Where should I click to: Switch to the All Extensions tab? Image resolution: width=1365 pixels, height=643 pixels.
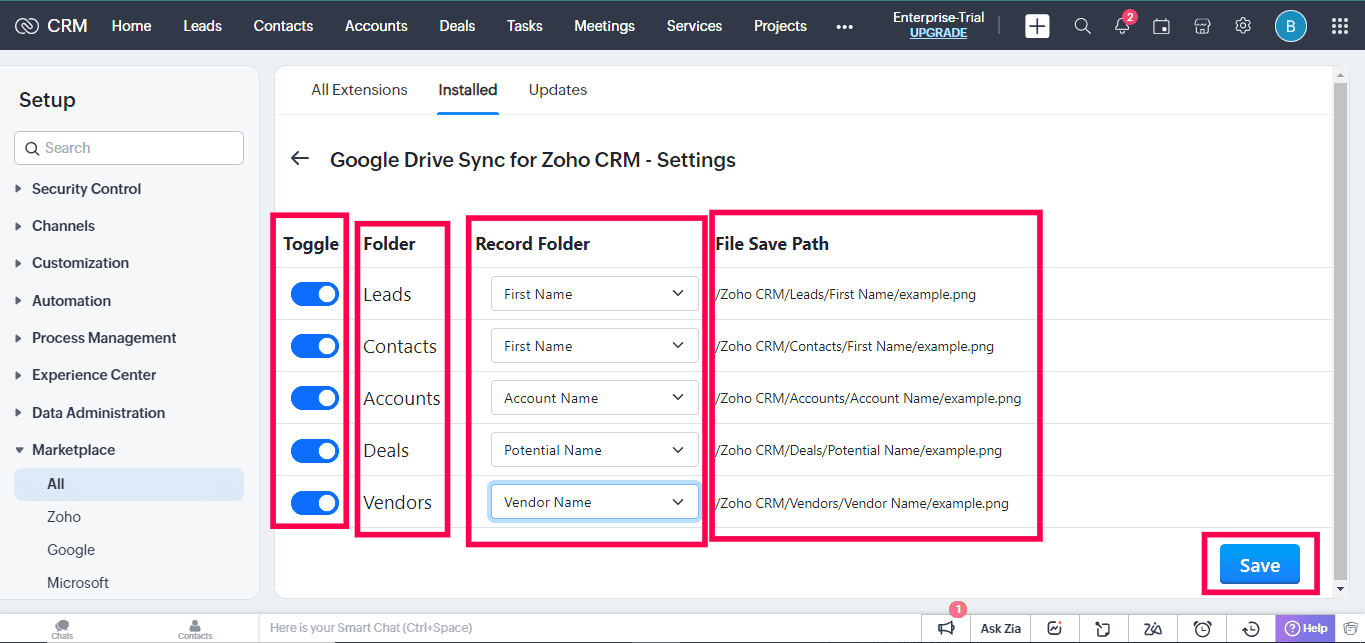click(x=359, y=90)
